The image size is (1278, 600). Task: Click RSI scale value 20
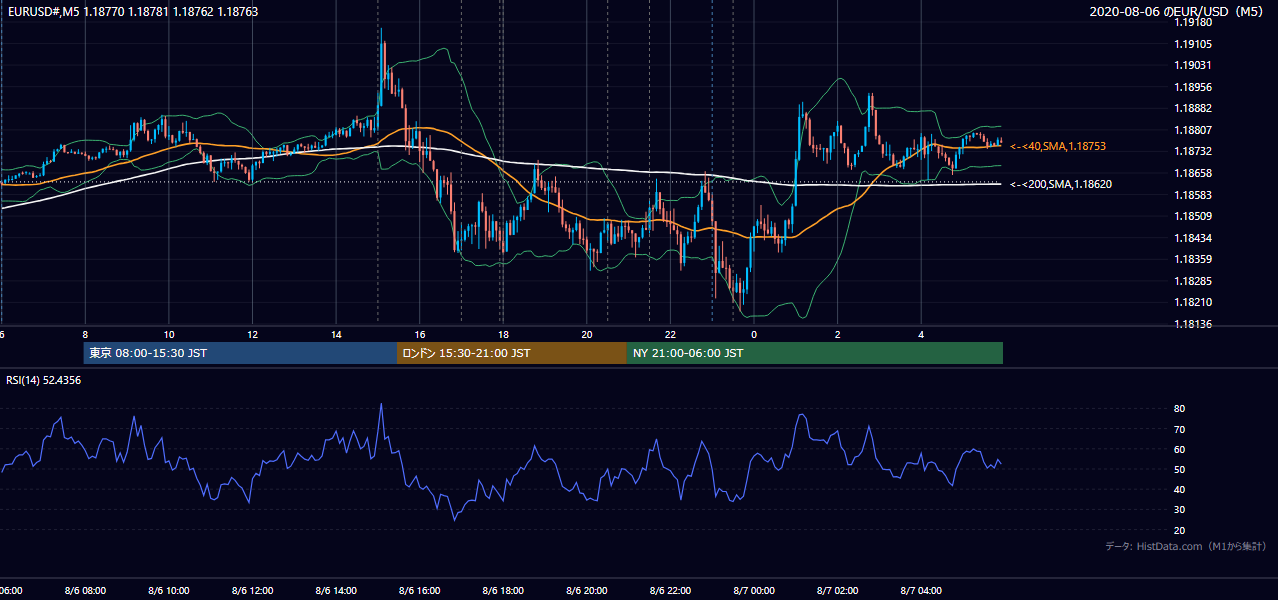[1179, 530]
